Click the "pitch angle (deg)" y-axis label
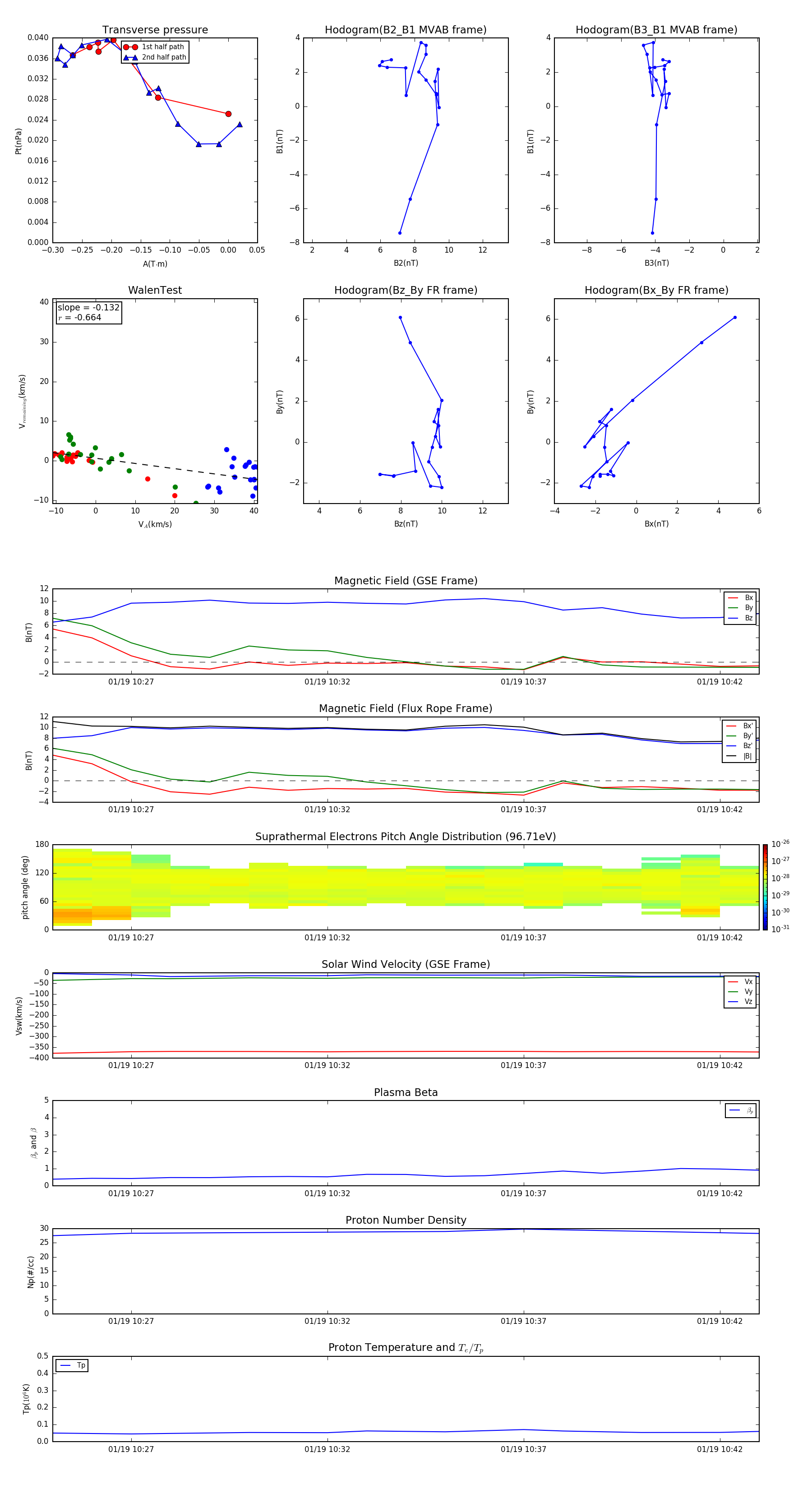 [25, 887]
